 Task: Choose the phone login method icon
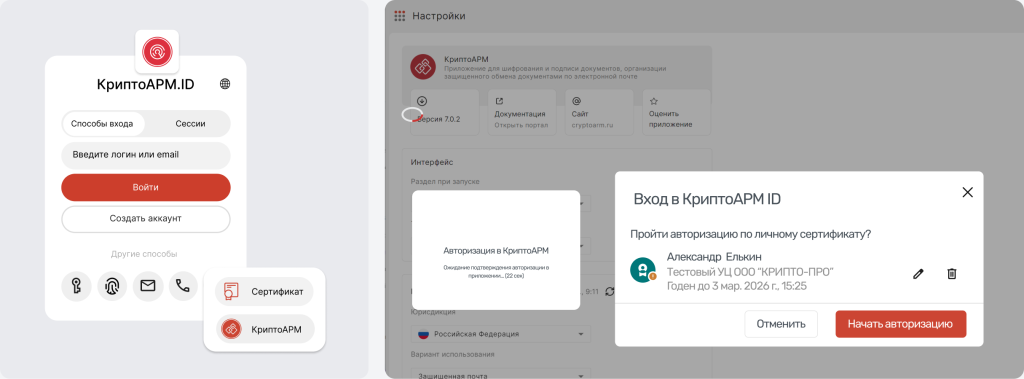click(183, 286)
